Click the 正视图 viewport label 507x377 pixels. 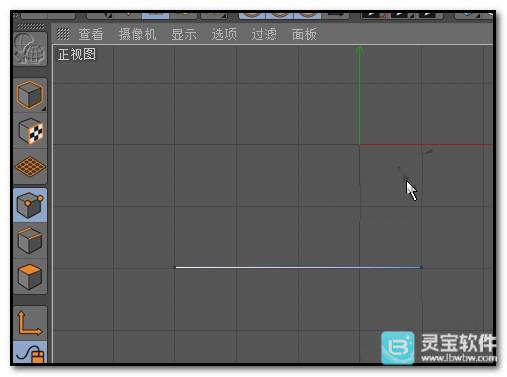click(77, 54)
